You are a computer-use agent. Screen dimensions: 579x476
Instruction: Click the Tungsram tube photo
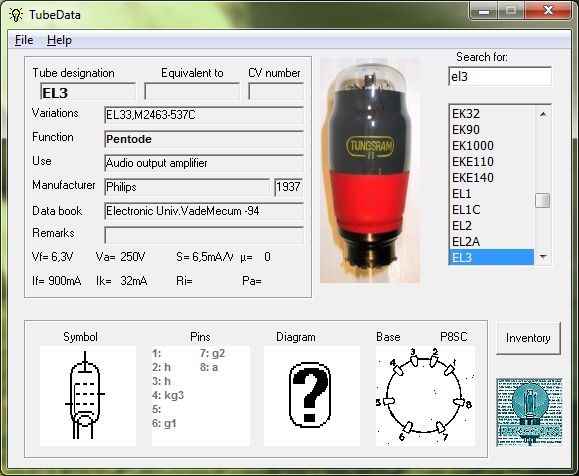point(370,170)
